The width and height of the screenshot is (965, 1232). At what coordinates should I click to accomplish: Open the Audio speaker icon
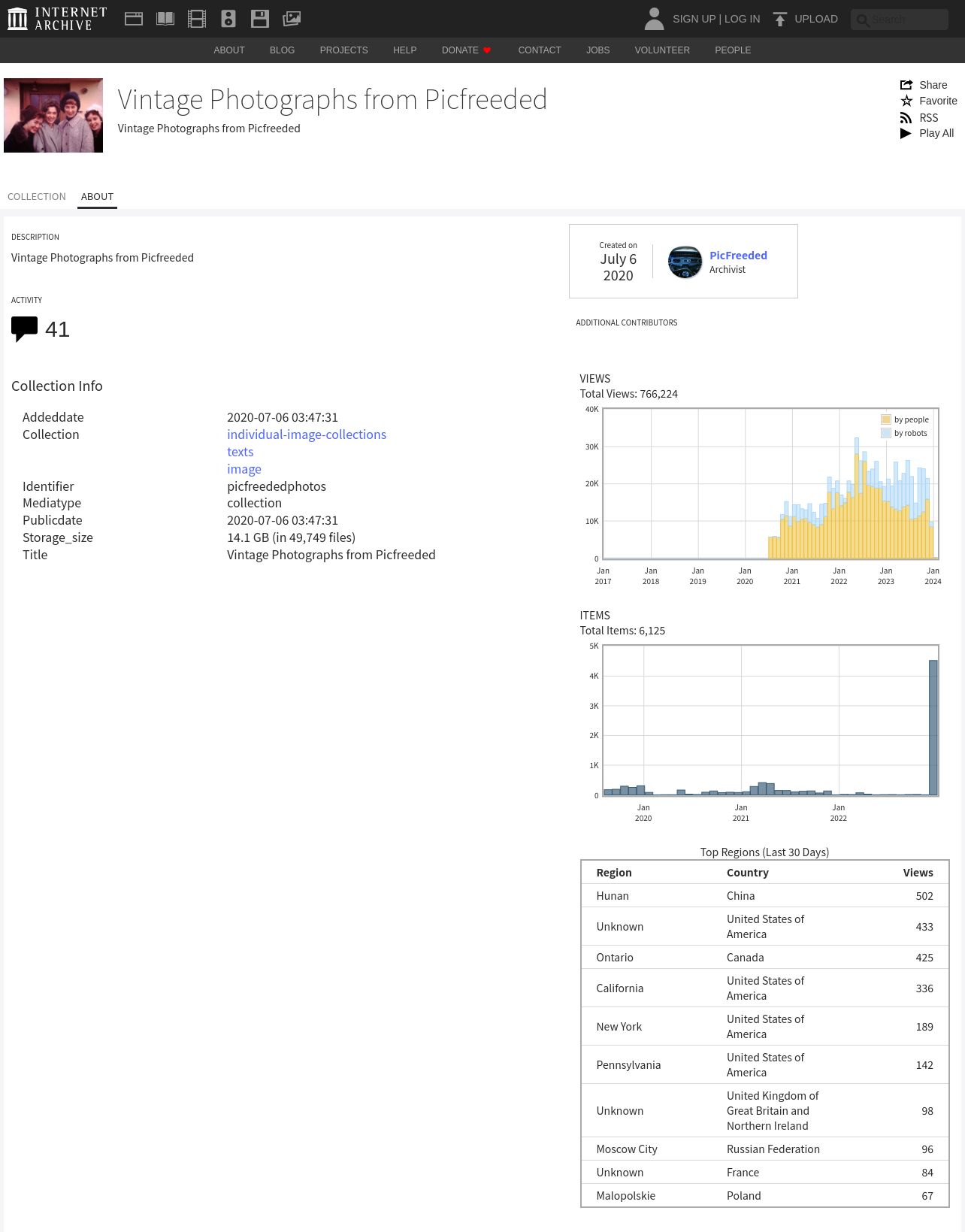pyautogui.click(x=228, y=19)
